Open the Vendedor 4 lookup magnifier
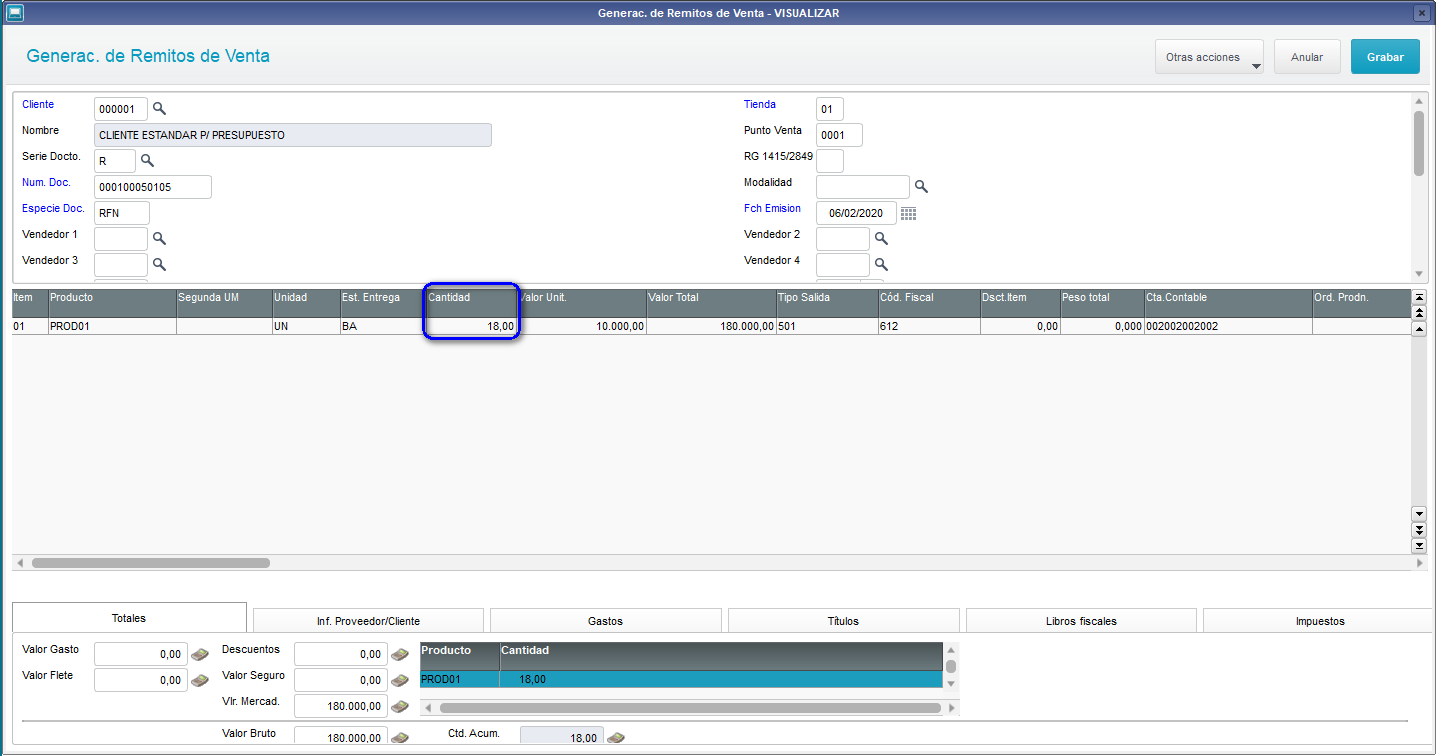This screenshot has width=1437, height=756. (x=881, y=264)
